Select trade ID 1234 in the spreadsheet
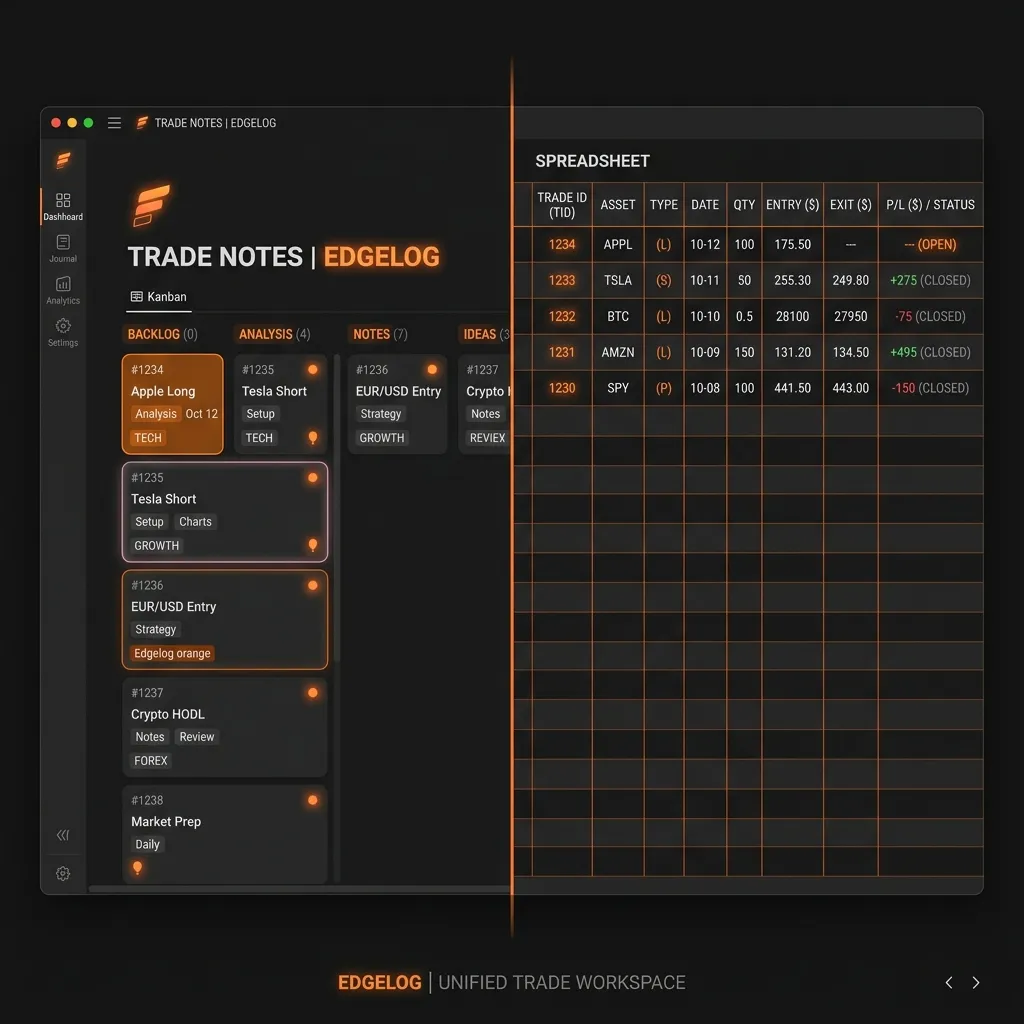This screenshot has width=1024, height=1024. pos(562,244)
